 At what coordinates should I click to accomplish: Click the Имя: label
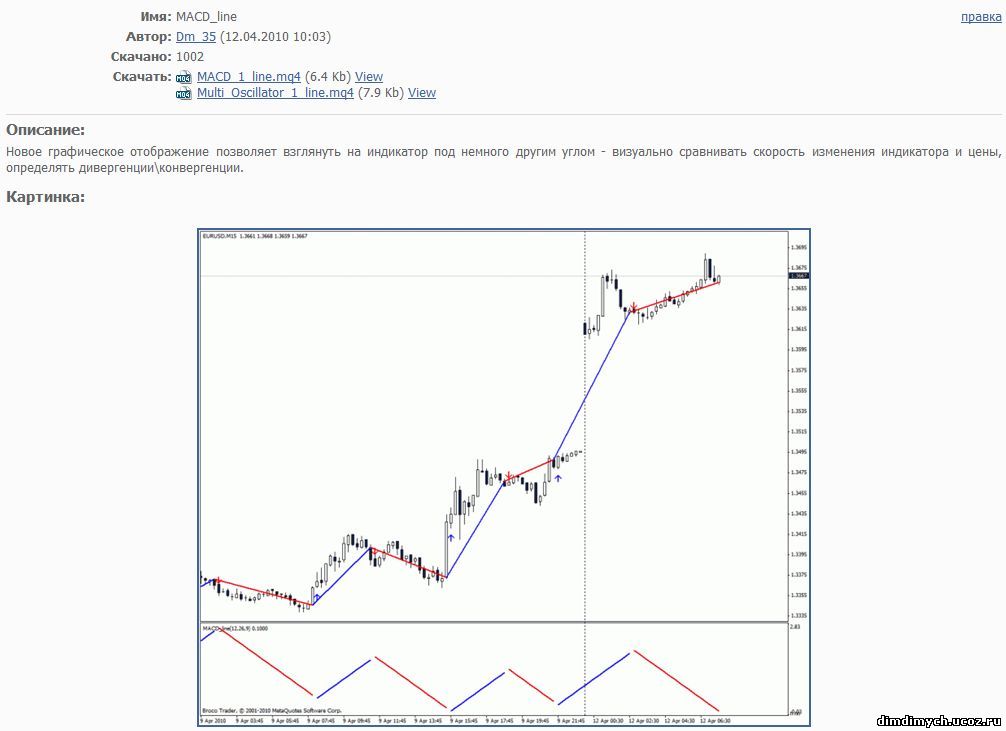156,17
